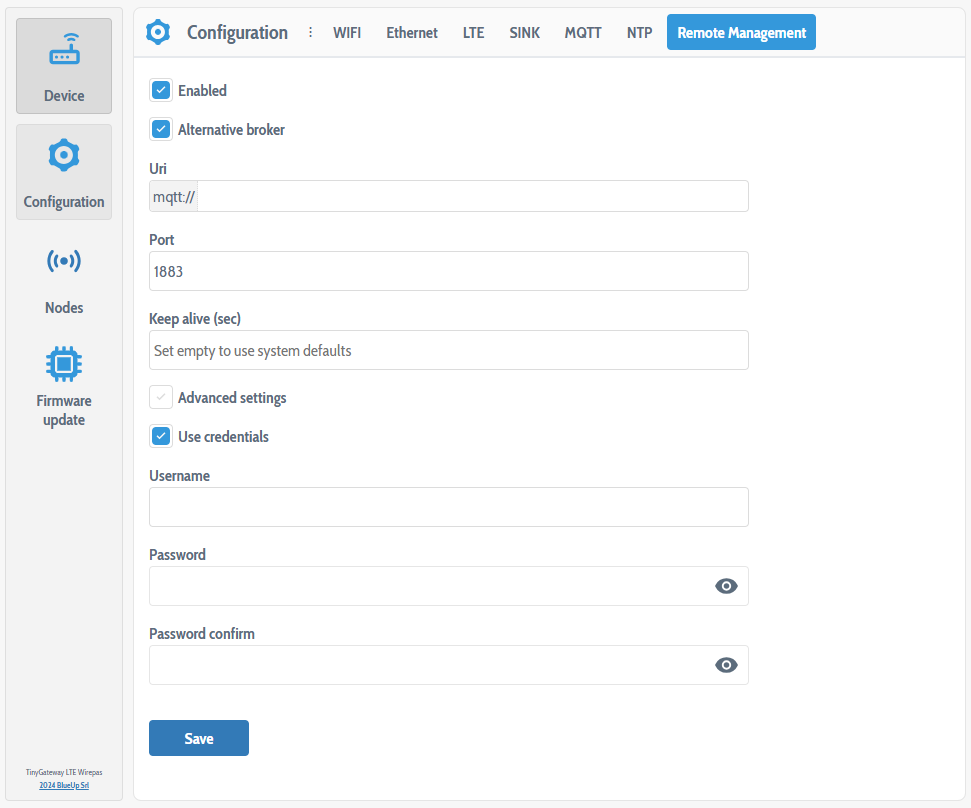
Task: Click the Advanced settings checkbox
Action: click(161, 397)
